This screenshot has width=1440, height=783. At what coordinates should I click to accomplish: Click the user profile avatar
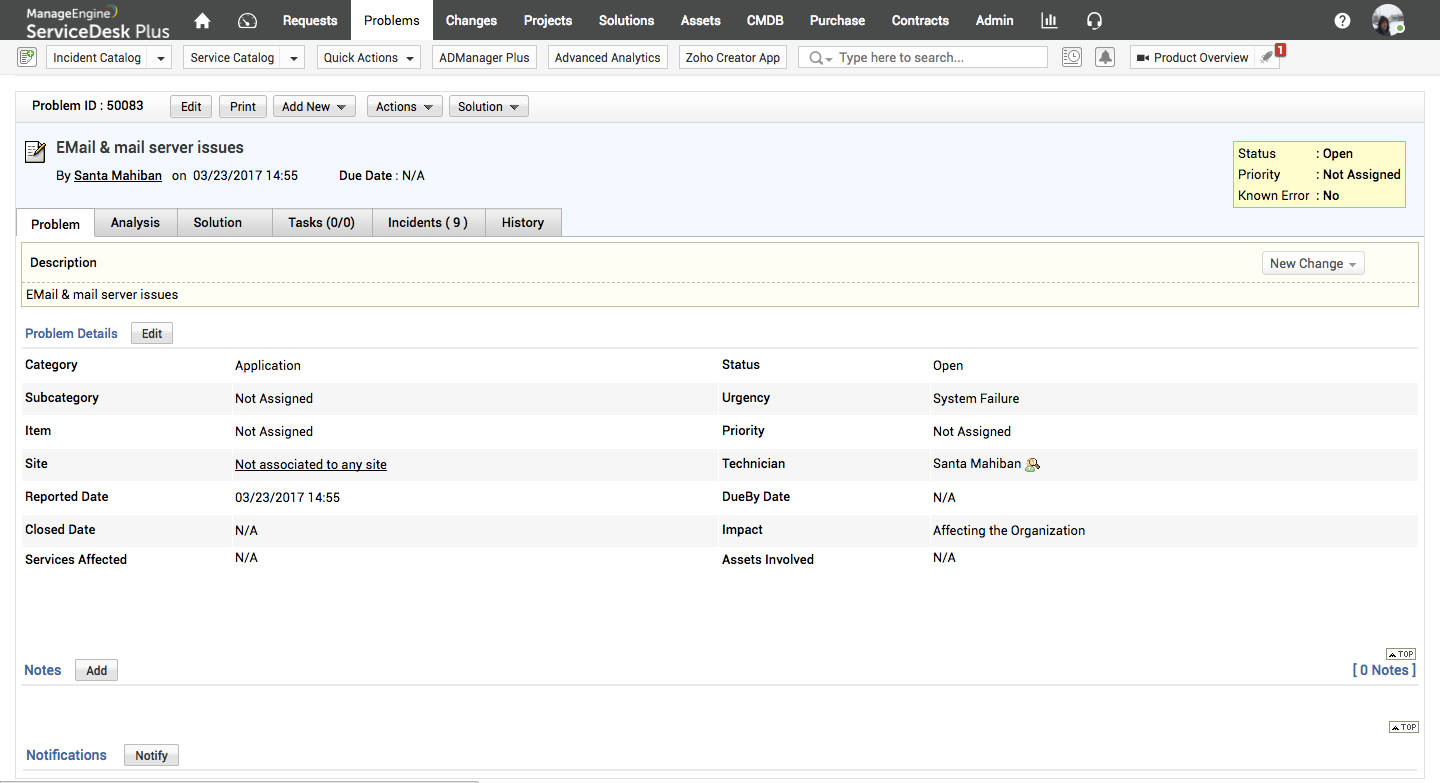[x=1387, y=21]
